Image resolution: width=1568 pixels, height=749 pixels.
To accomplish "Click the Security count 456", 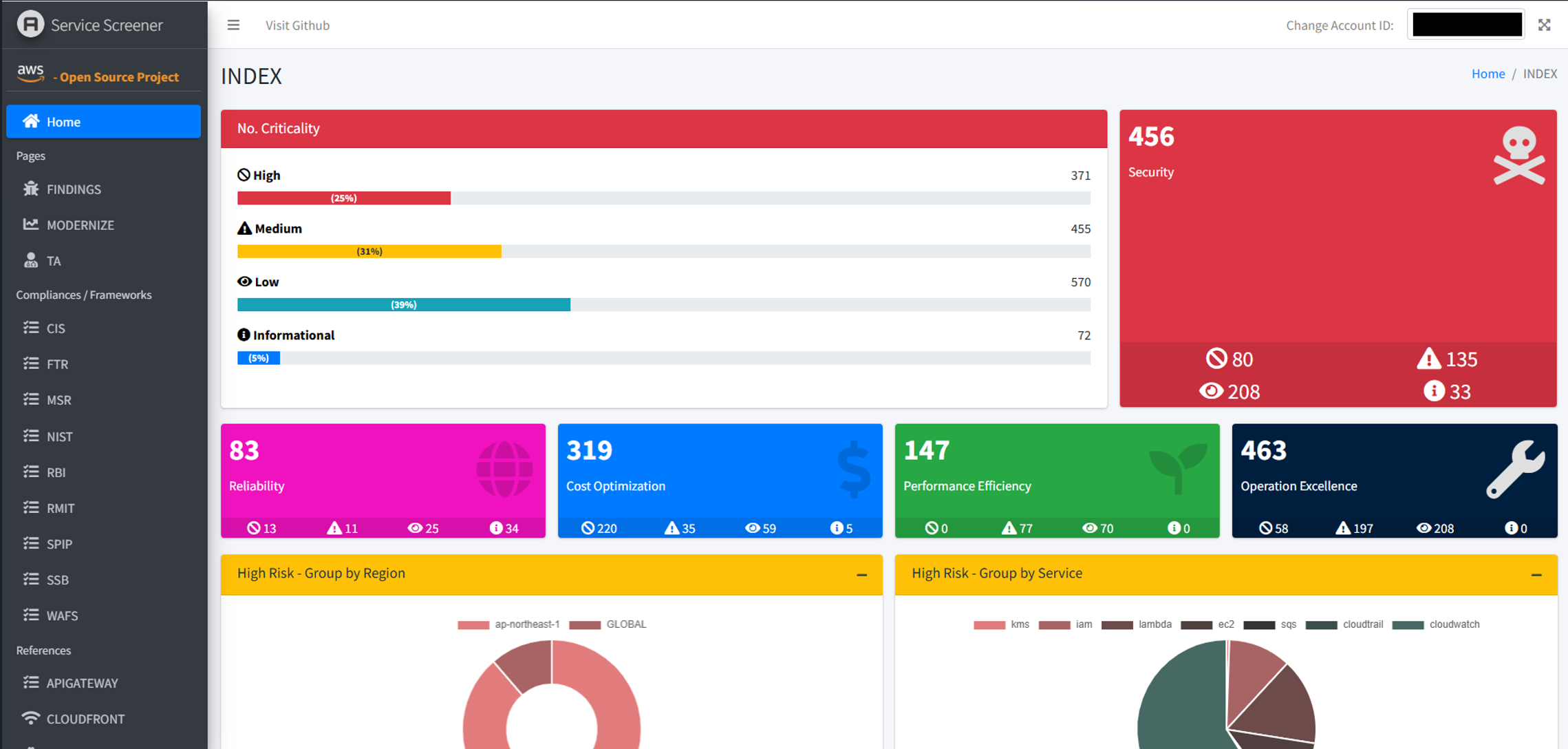I will point(1151,136).
